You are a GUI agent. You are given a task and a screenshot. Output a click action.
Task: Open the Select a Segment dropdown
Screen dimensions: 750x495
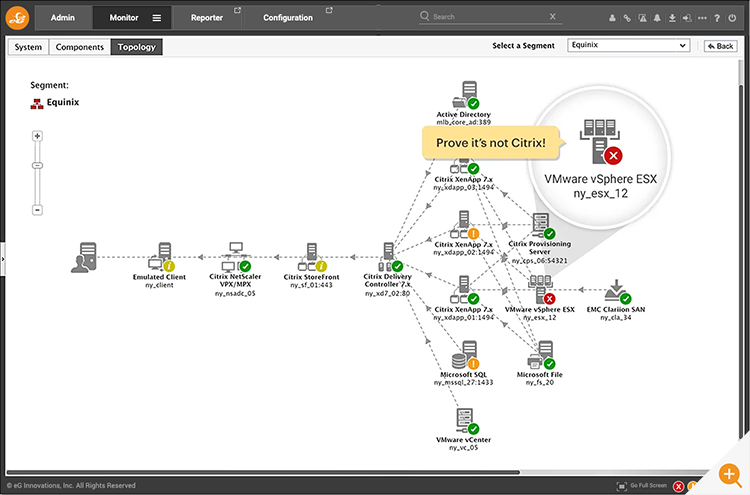coord(629,45)
